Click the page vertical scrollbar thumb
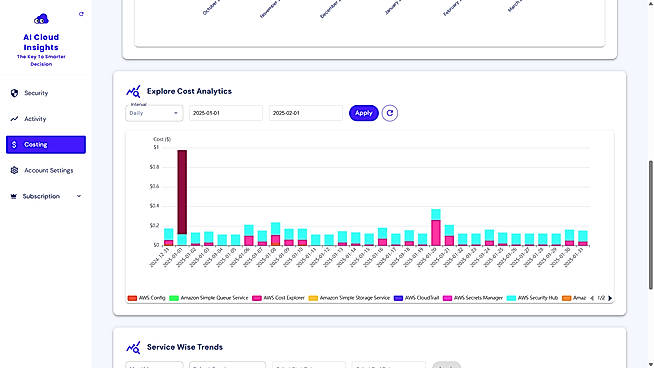Screen dimensions: 654x368 tap(651, 225)
